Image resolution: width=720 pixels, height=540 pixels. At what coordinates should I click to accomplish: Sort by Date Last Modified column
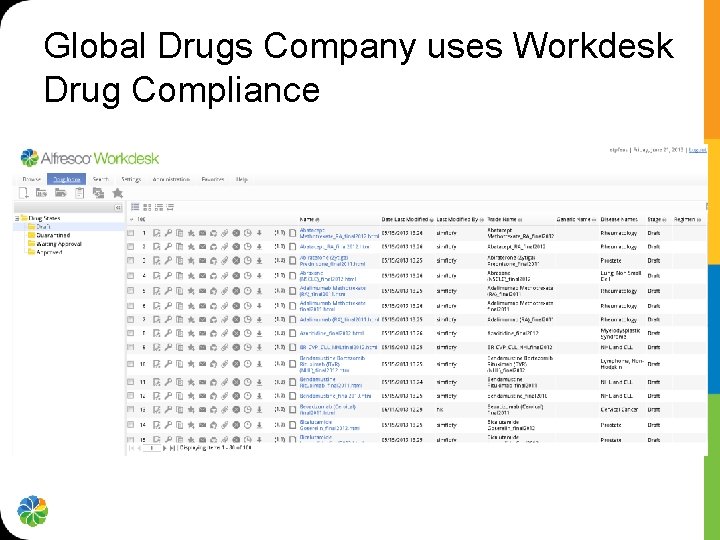coord(407,220)
